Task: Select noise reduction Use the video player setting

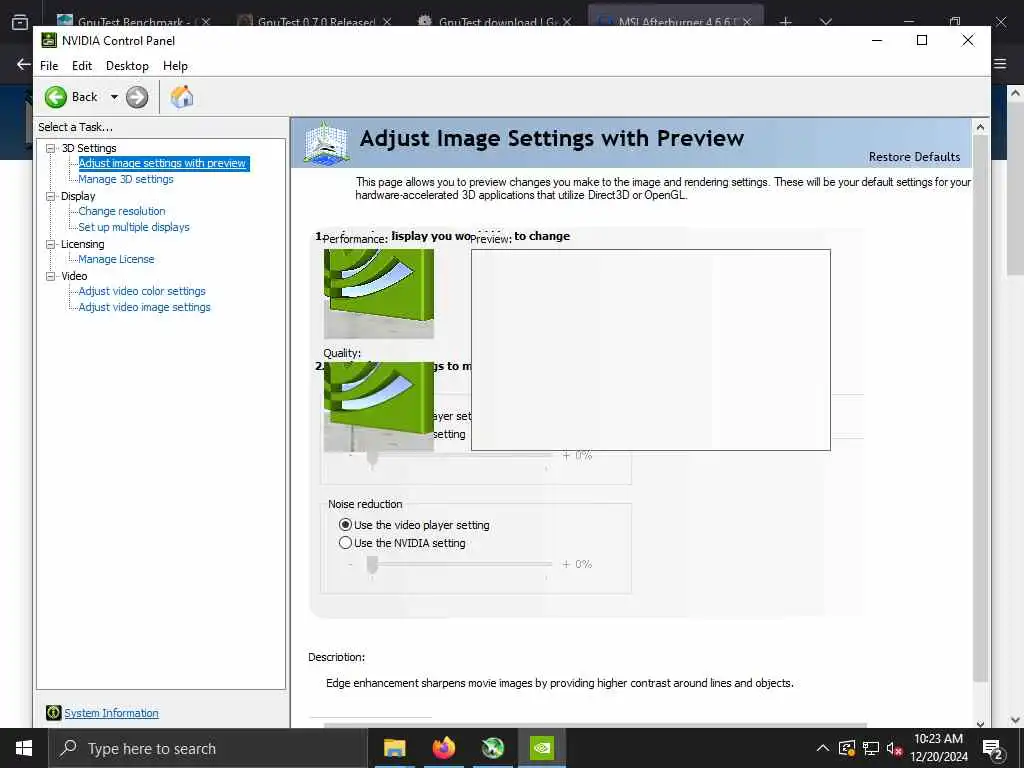Action: pyautogui.click(x=345, y=525)
